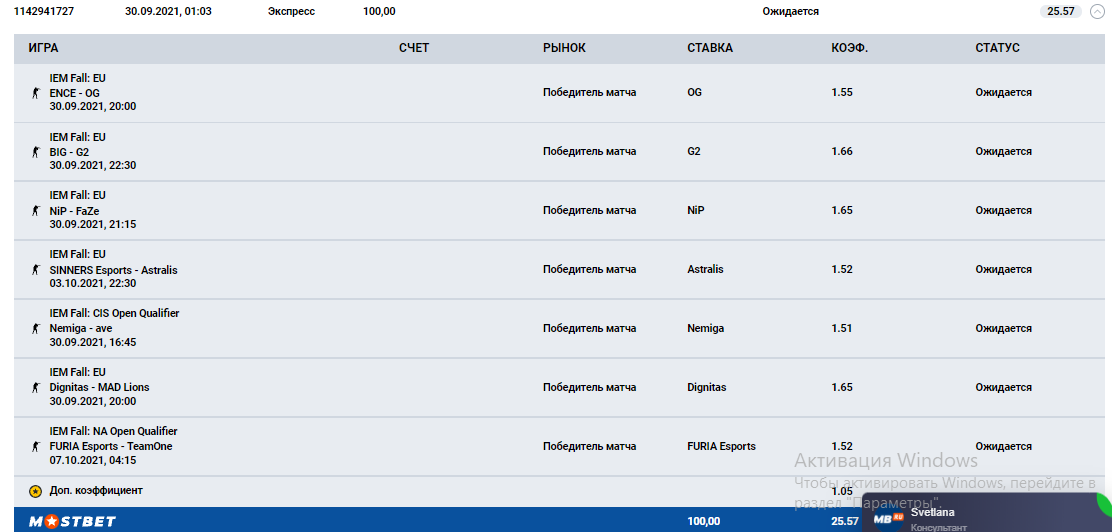Click the MB RU consultant avatar
The image size is (1112, 532).
[x=888, y=518]
